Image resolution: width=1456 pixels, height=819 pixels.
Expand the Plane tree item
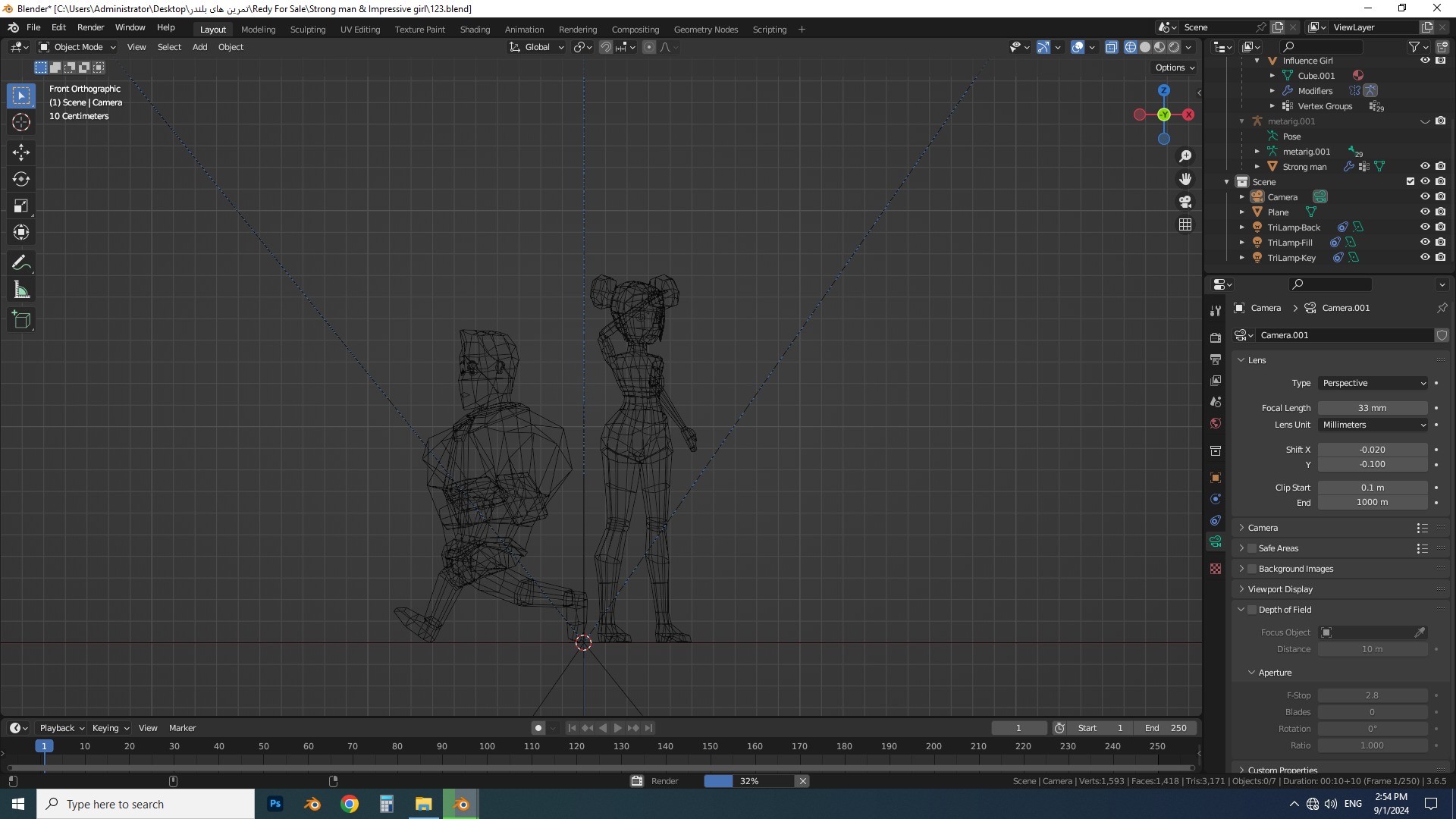(x=1242, y=212)
